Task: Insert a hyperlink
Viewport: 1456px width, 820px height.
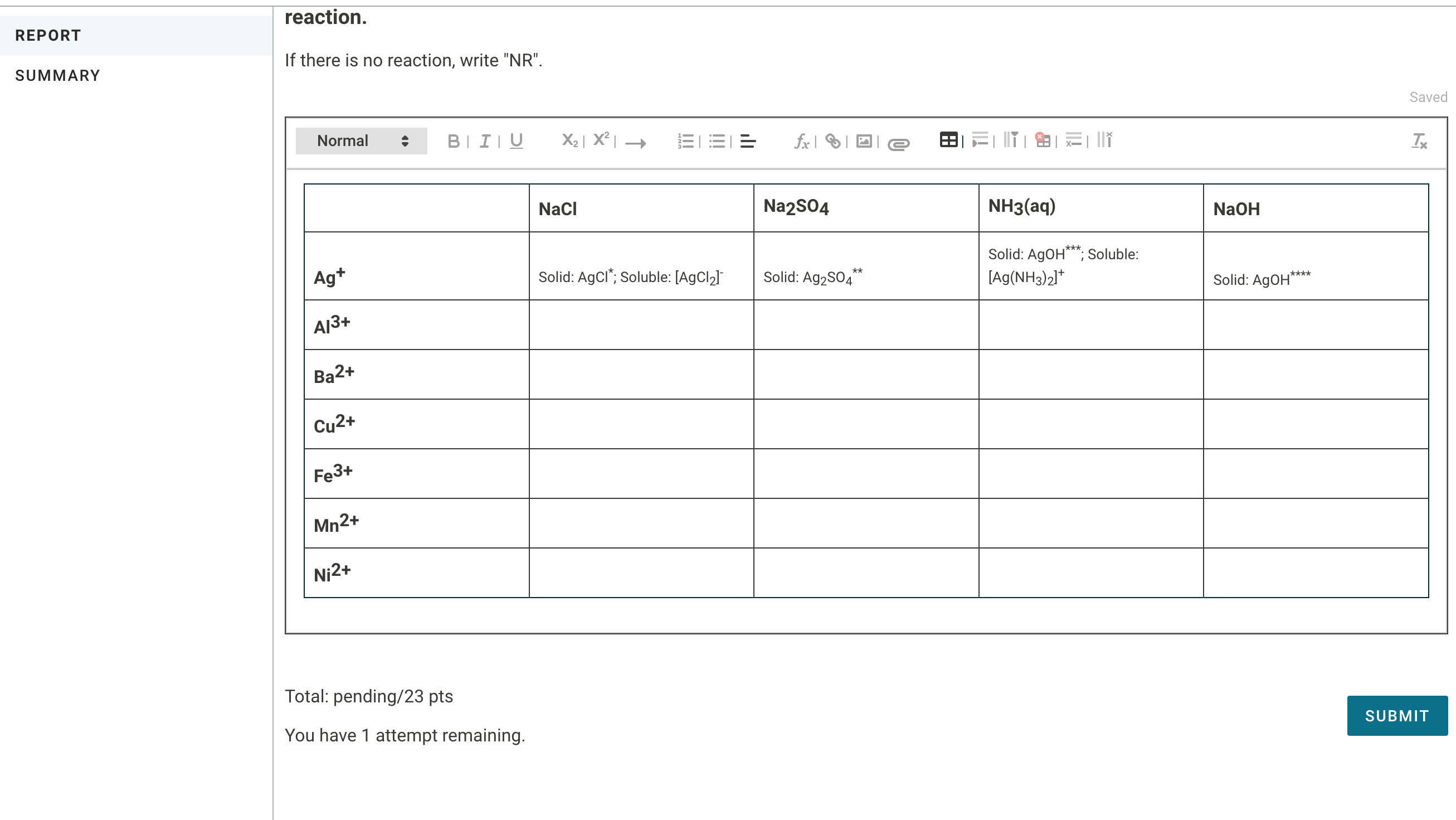Action: point(832,141)
